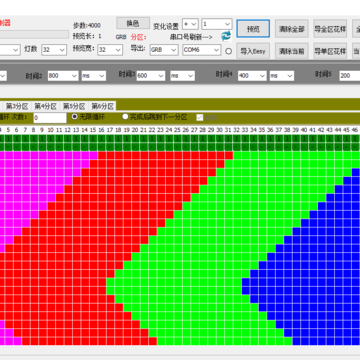Open the ms unit dropdown beside 时间3
This screenshot has width=360, height=360.
tap(182, 76)
